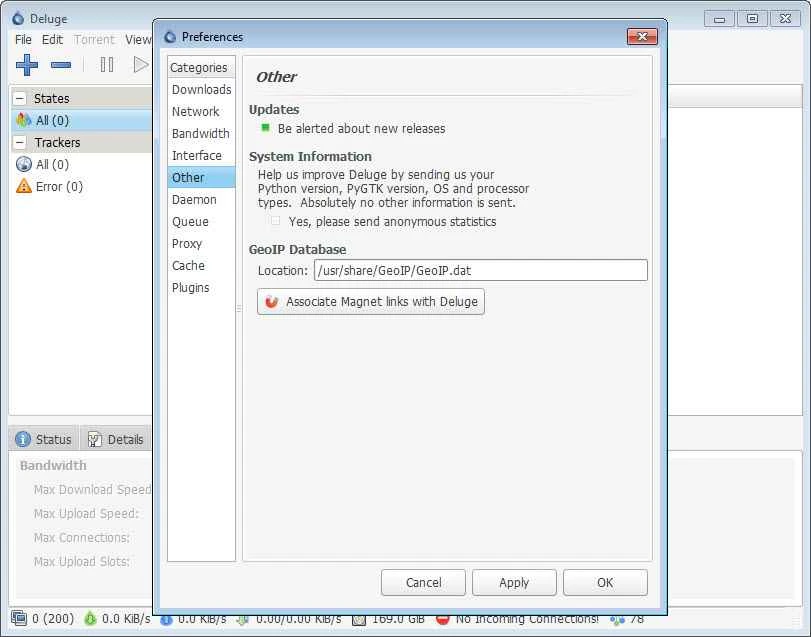Close the Preferences dialog
Viewport: 811px width, 637px height.
tap(642, 37)
